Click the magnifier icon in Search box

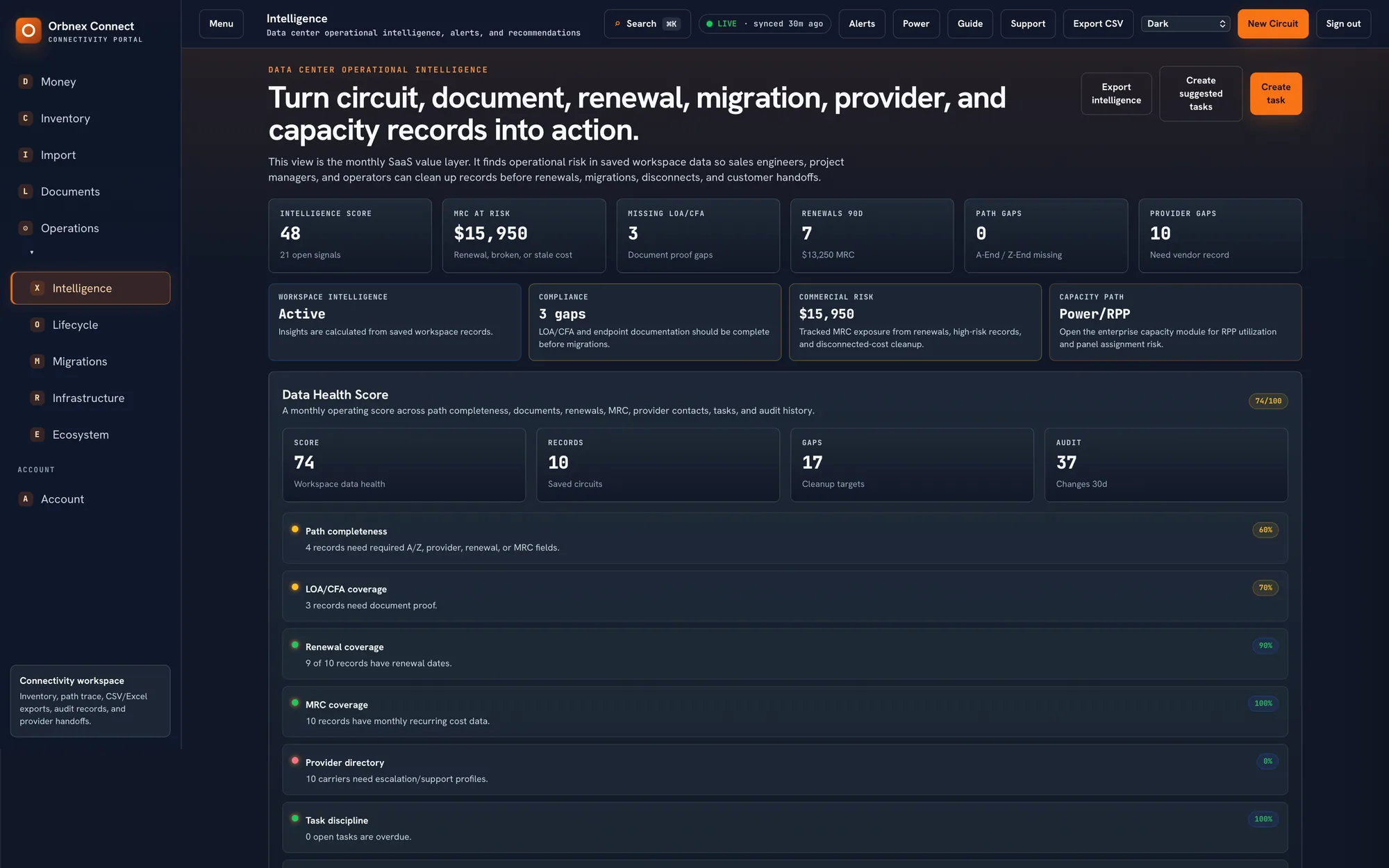coord(617,24)
